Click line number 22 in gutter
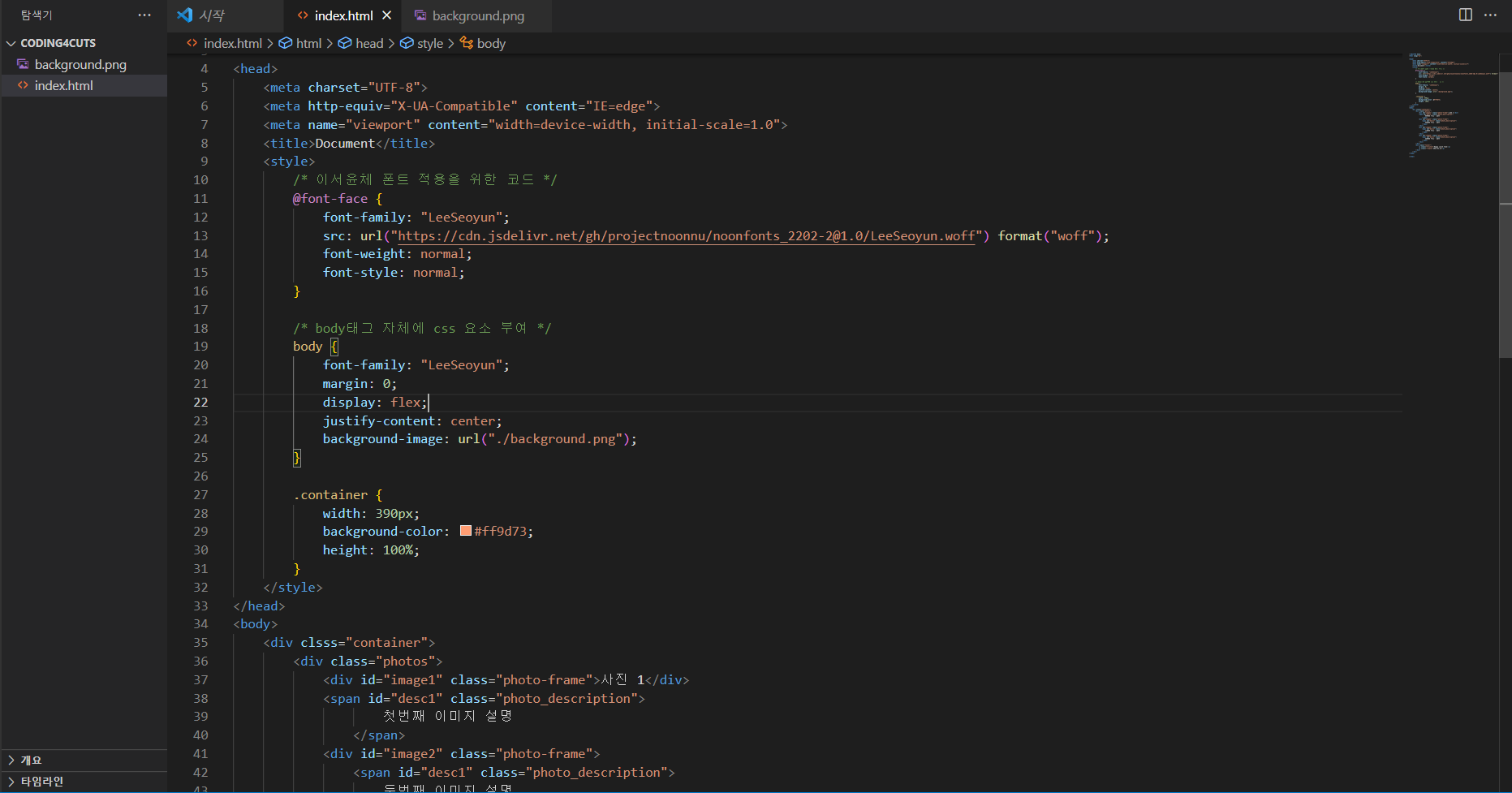1512x793 pixels. (x=200, y=403)
